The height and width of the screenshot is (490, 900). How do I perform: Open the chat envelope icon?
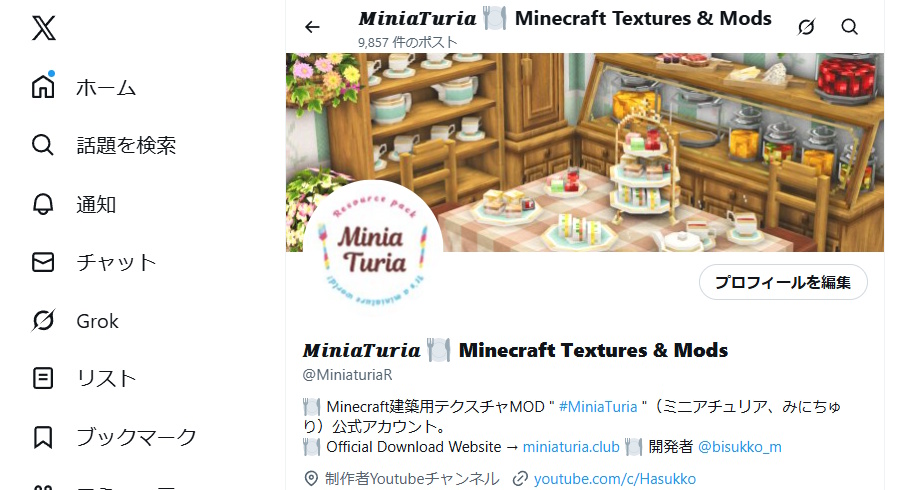click(x=43, y=262)
